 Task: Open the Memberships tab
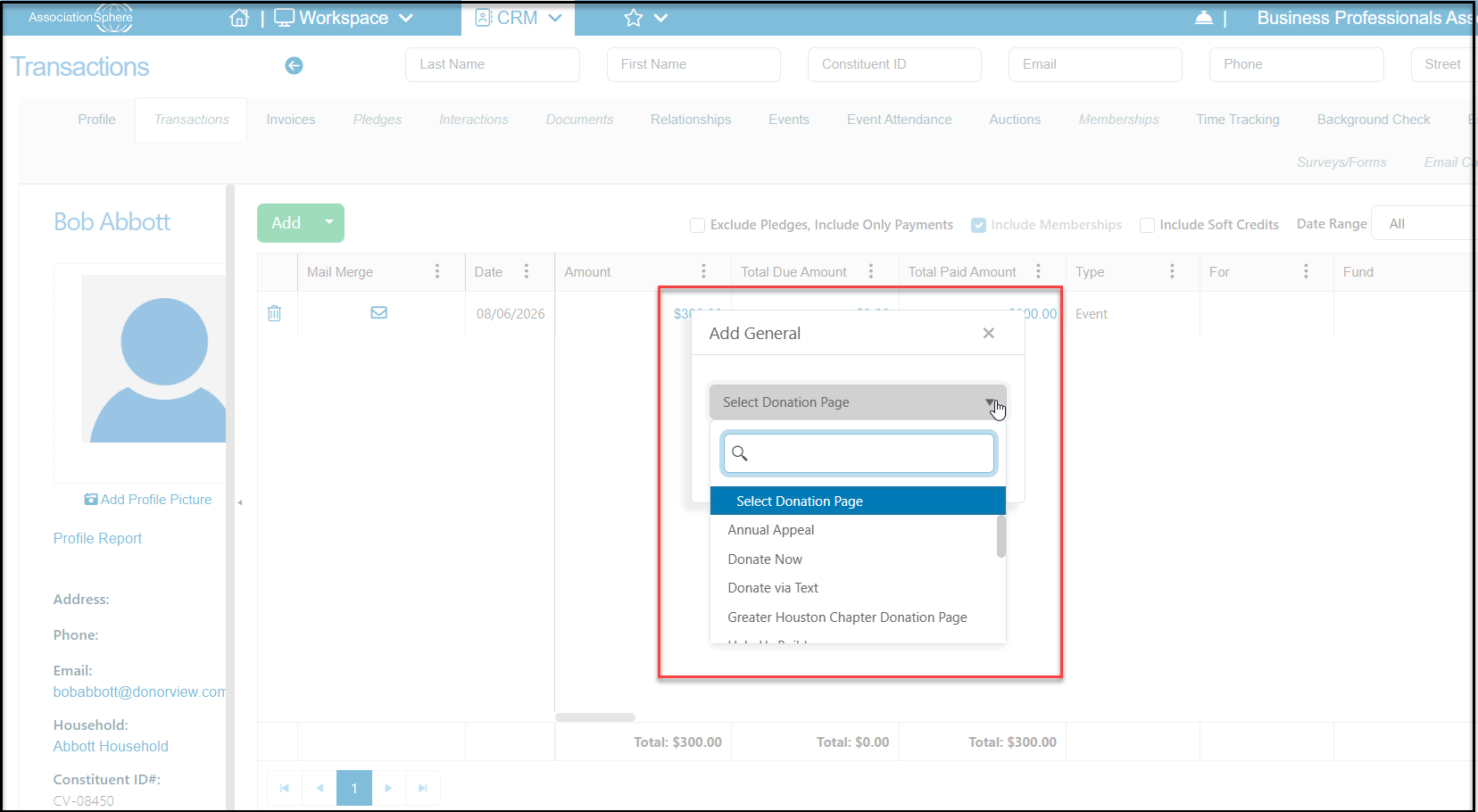pyautogui.click(x=1119, y=120)
